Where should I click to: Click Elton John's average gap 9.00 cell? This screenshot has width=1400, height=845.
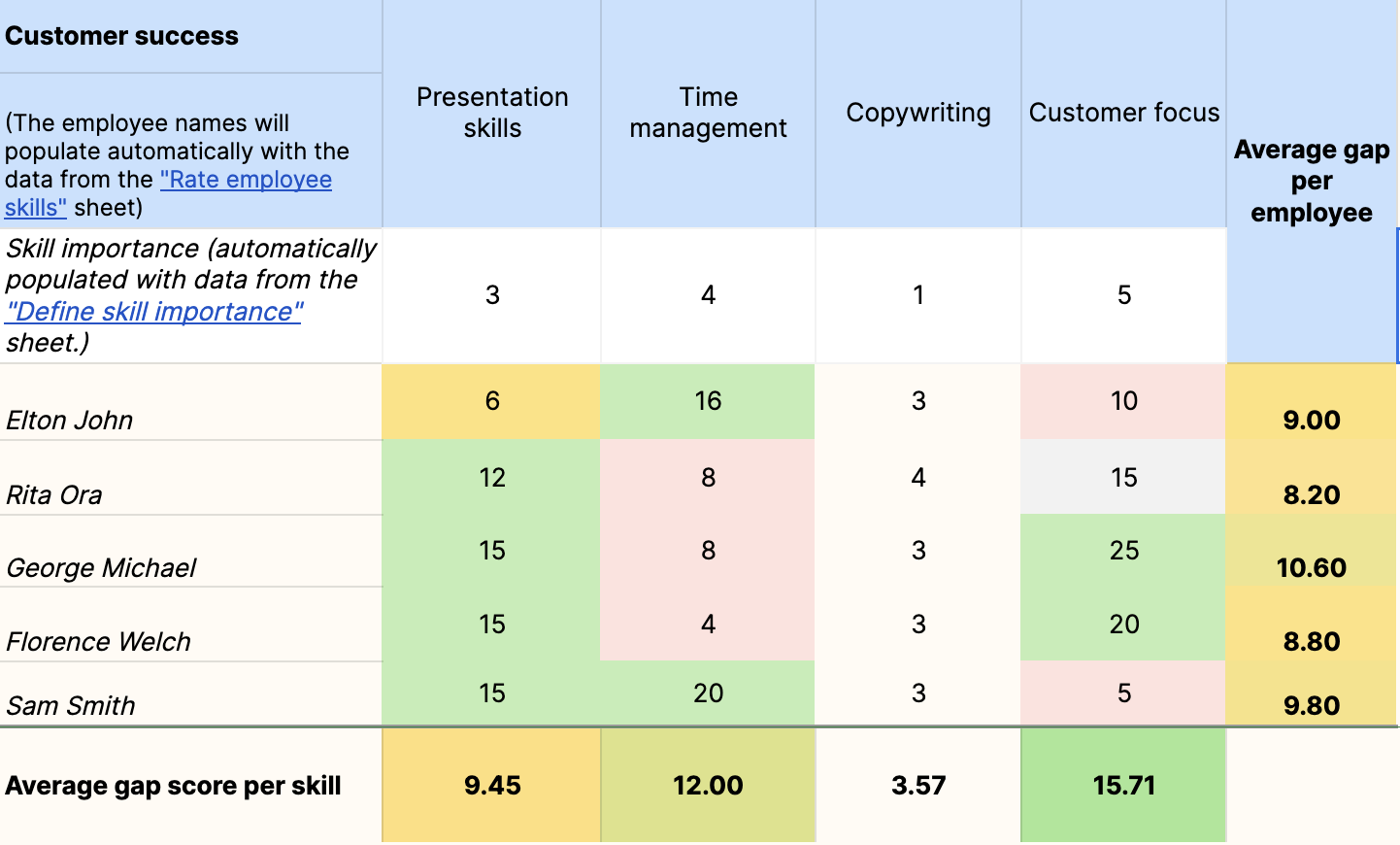(1311, 420)
